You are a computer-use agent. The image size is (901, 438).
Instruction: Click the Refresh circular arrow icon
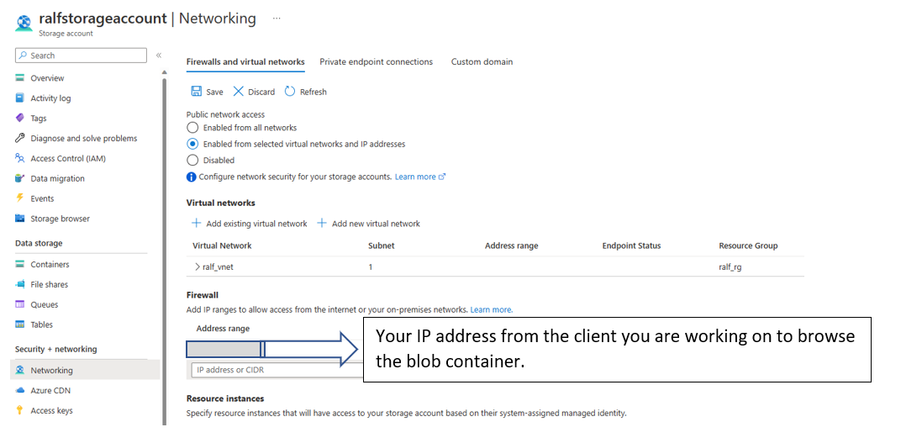(290, 91)
